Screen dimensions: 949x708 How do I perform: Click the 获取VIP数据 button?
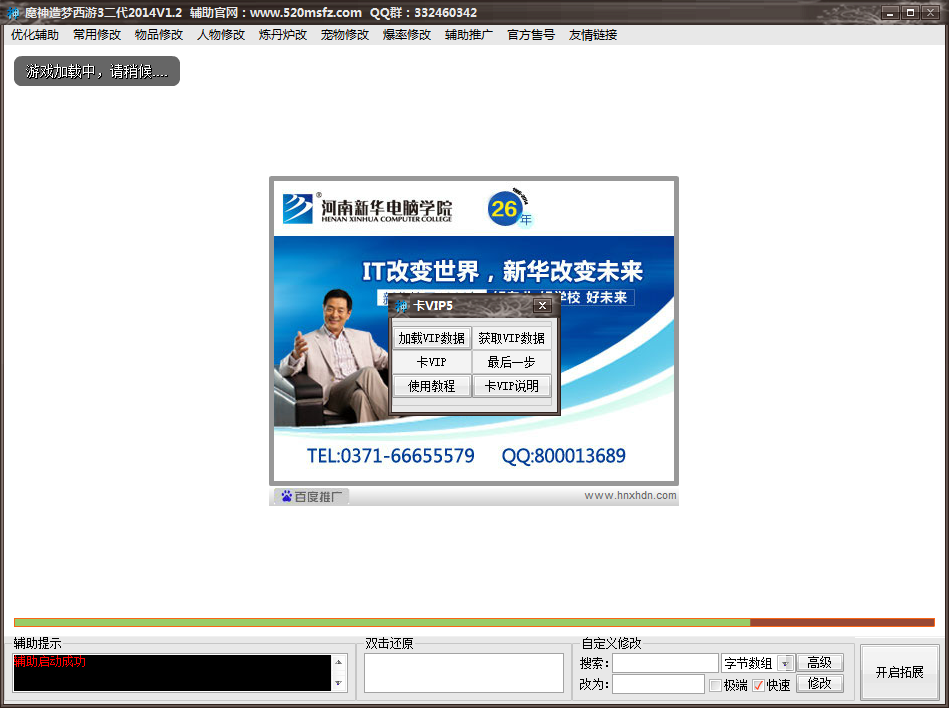tap(511, 338)
